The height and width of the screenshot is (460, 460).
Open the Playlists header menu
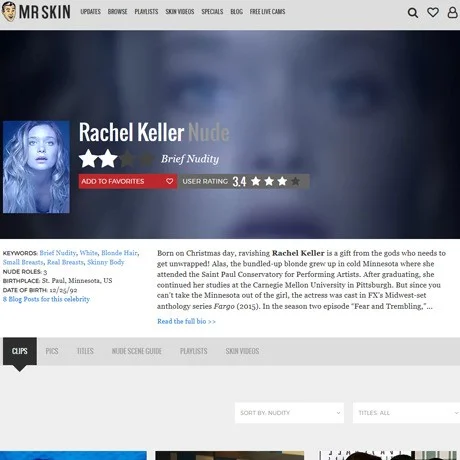pos(146,12)
